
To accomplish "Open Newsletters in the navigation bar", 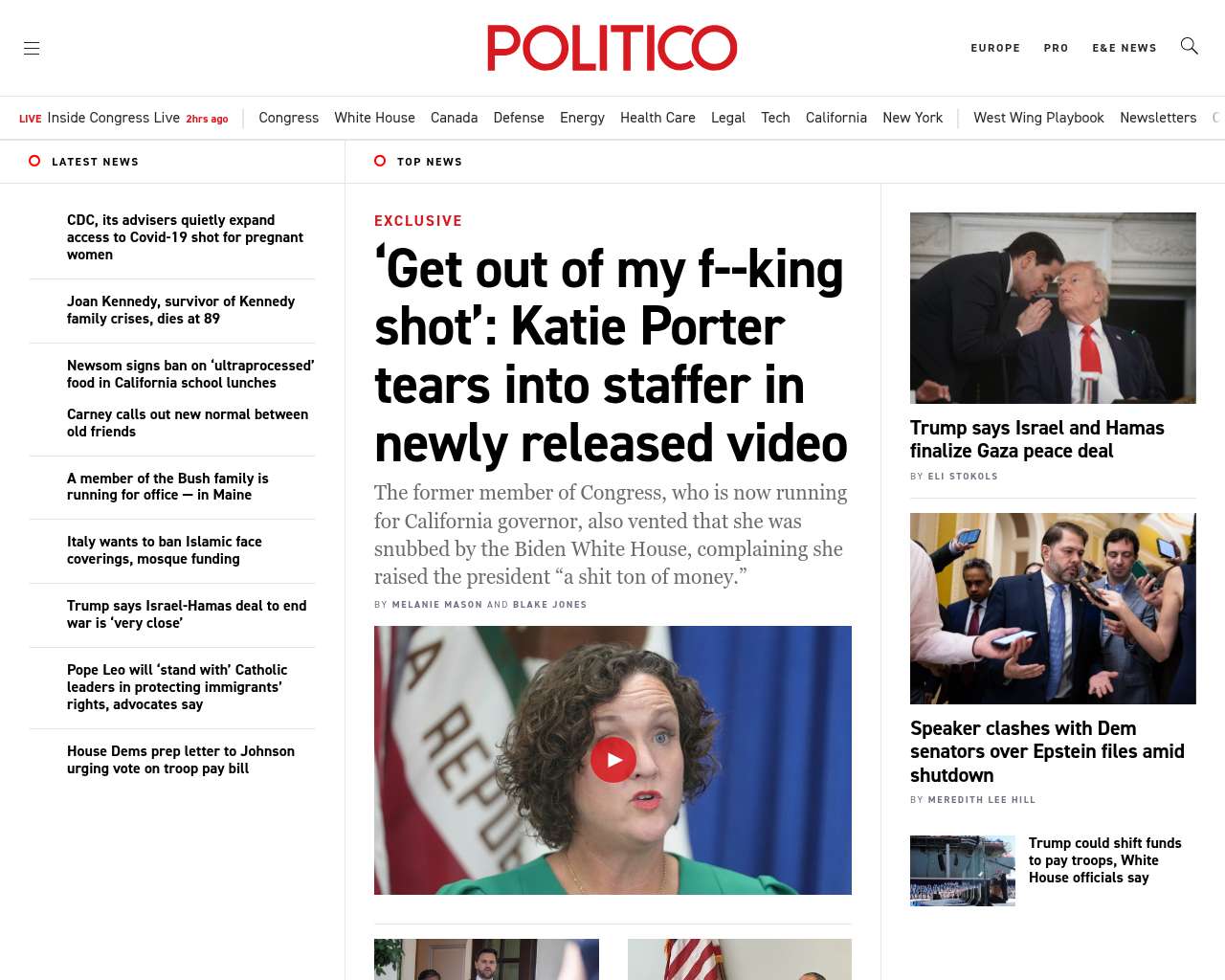I will [1158, 118].
